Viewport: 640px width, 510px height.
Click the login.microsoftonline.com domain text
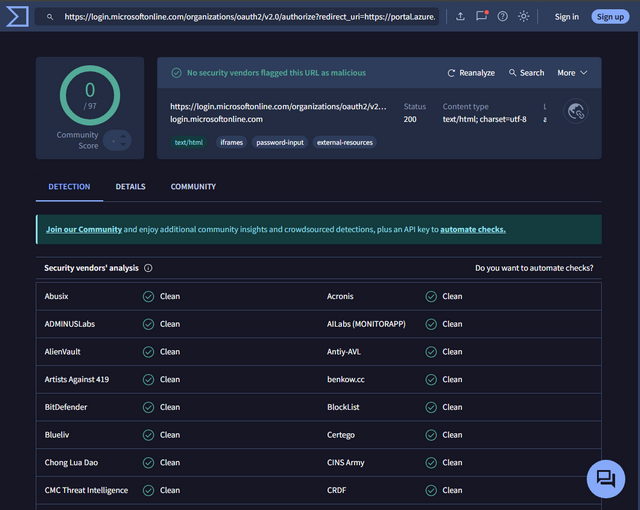[216, 119]
